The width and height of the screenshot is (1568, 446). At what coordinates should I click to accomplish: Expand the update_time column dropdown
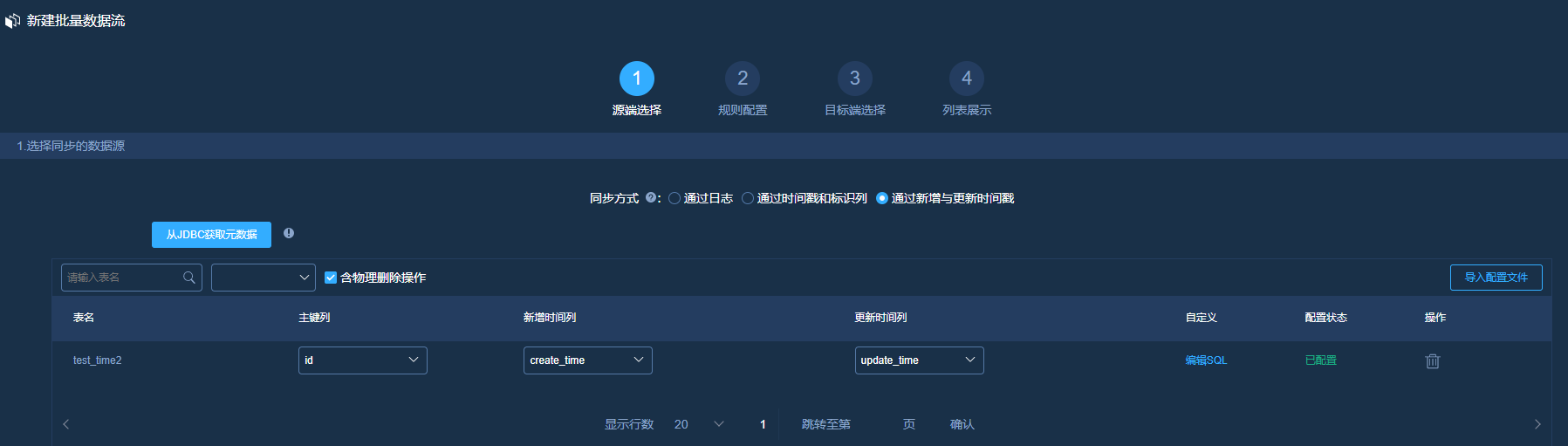pos(919,360)
